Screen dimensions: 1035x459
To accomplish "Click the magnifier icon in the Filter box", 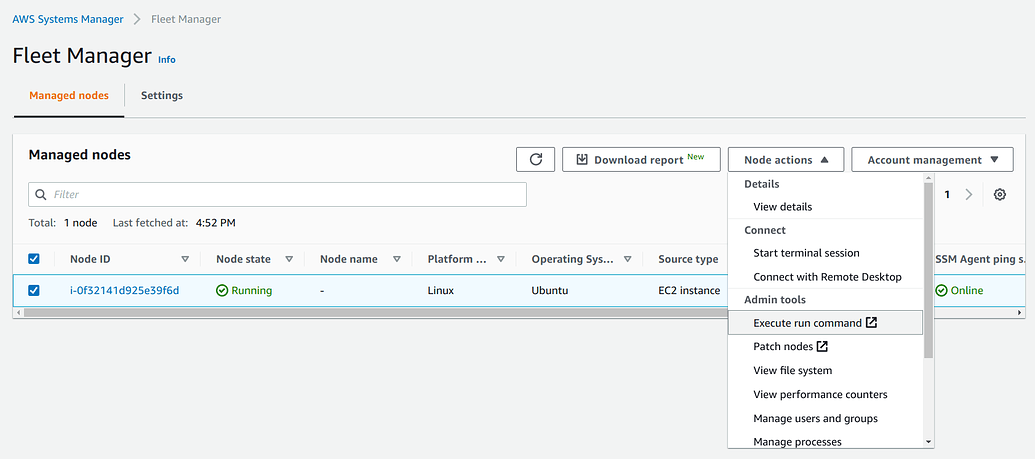I will tap(41, 195).
